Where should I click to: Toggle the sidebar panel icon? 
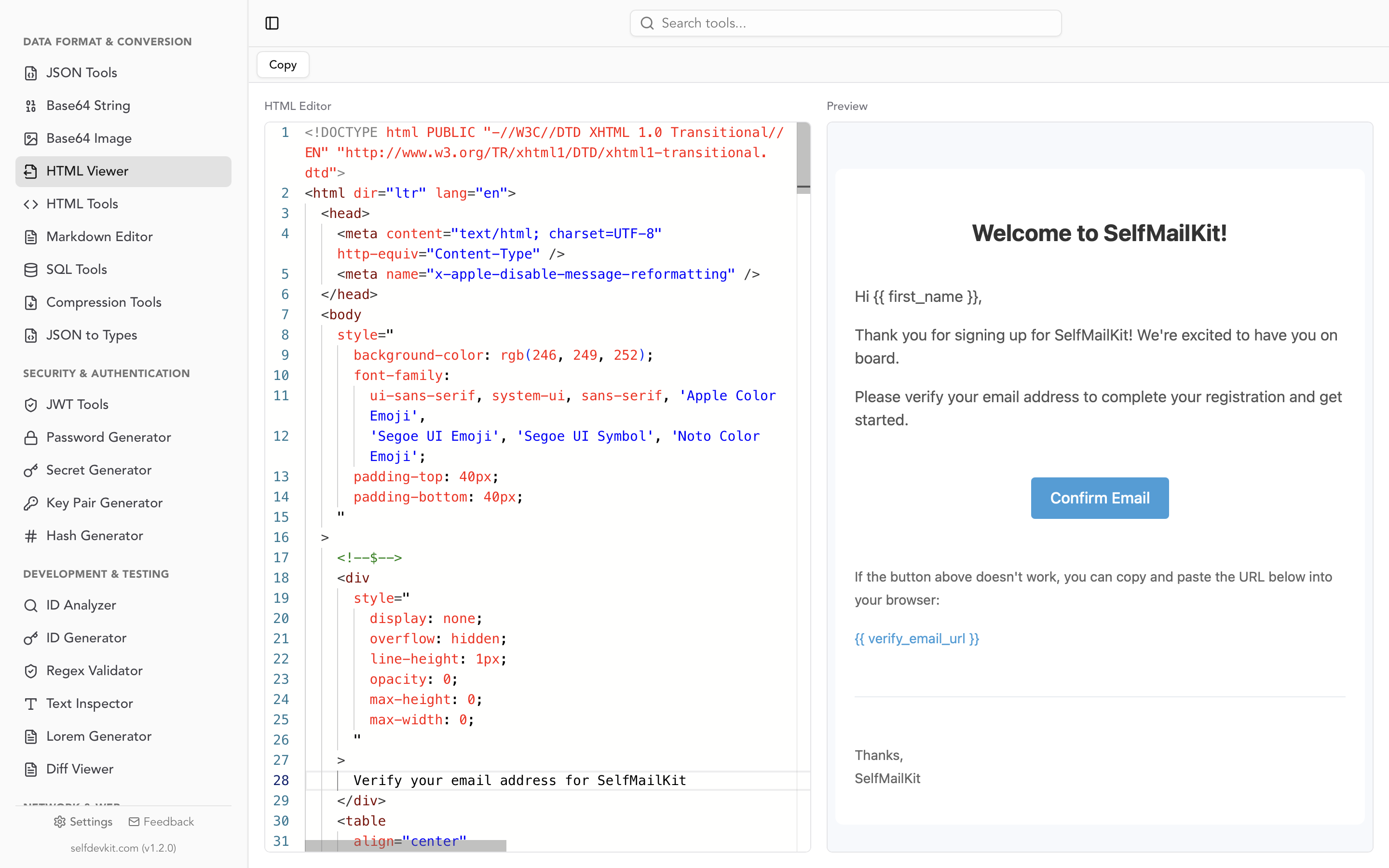click(272, 23)
